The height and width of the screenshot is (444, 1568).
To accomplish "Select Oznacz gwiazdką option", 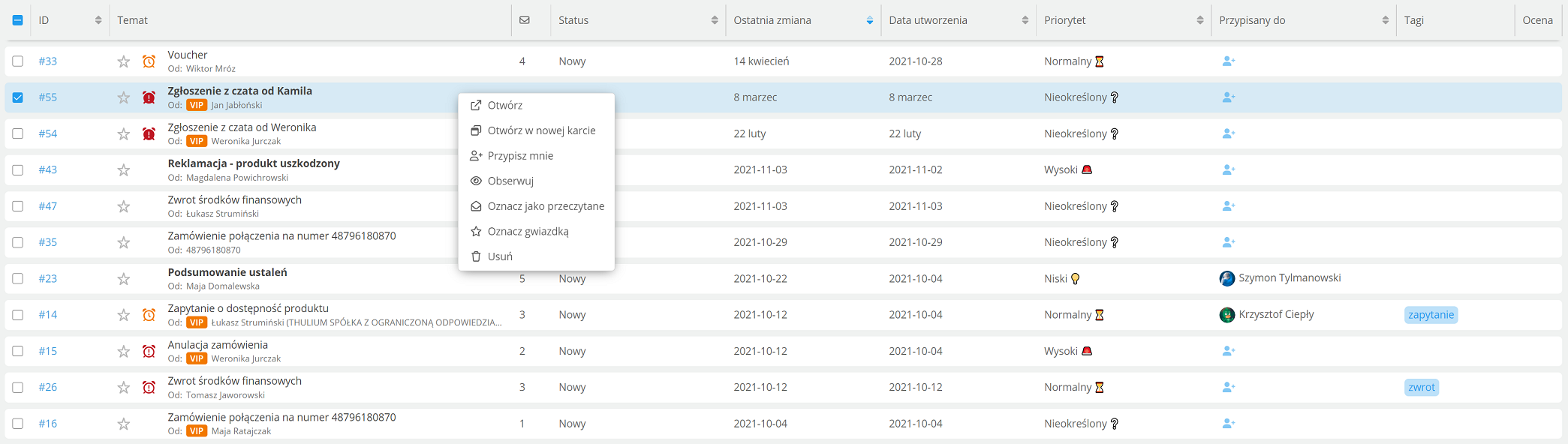I will 536,231.
